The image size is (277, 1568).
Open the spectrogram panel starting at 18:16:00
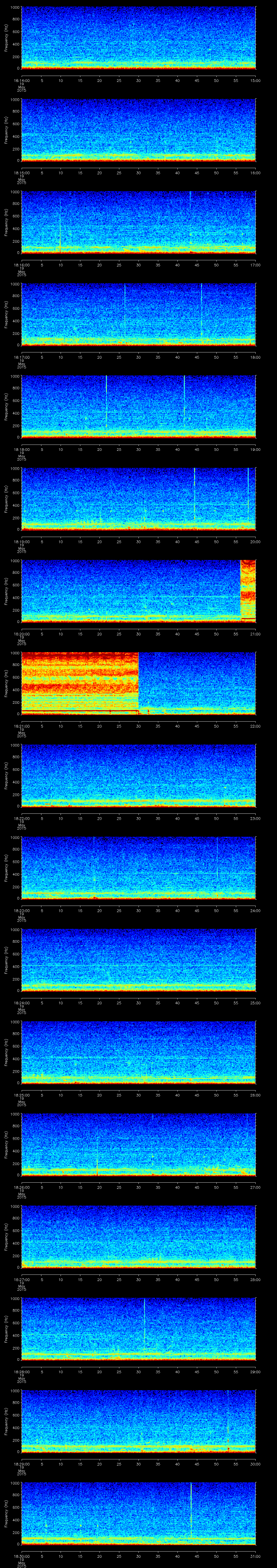coord(139,222)
